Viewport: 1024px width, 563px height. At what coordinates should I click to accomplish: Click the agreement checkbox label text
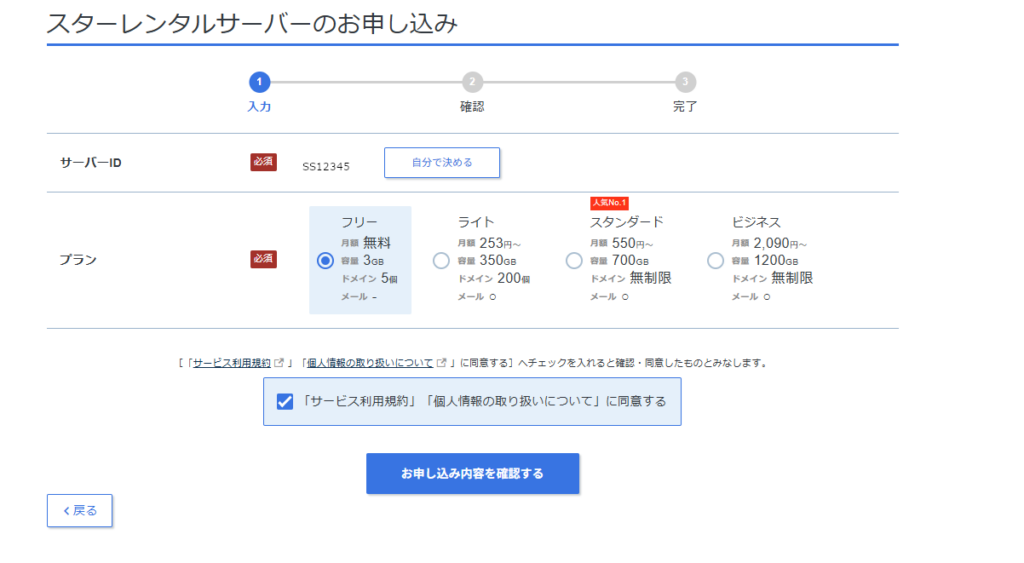[483, 401]
